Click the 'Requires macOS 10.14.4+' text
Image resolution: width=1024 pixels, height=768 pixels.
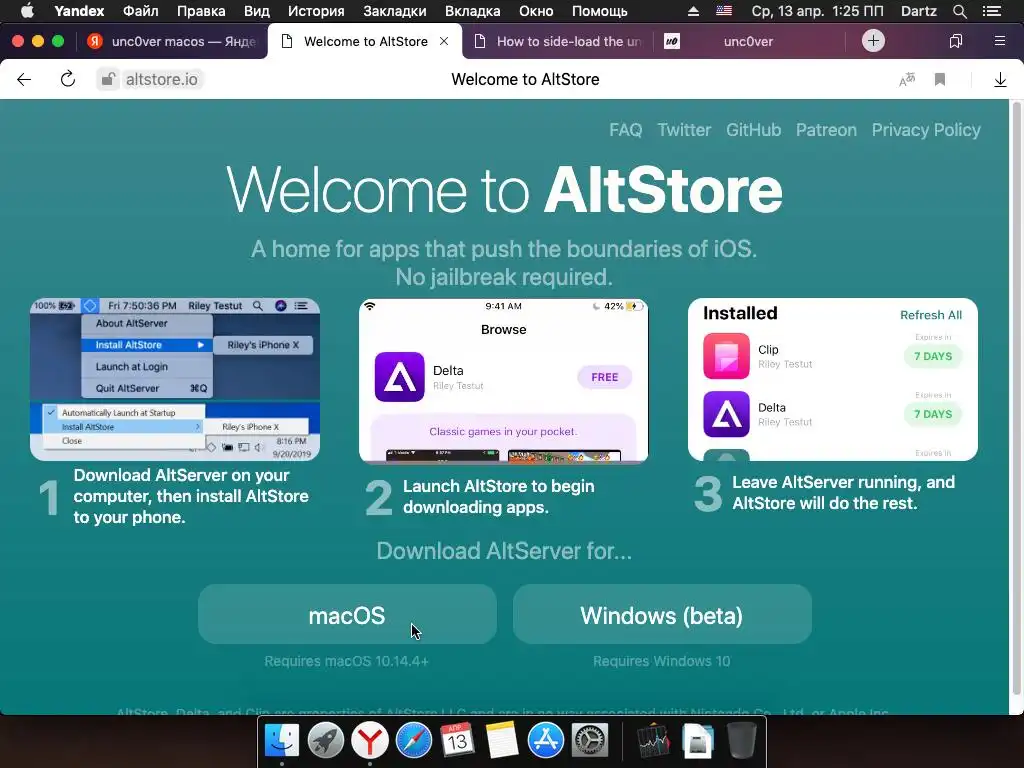point(346,661)
